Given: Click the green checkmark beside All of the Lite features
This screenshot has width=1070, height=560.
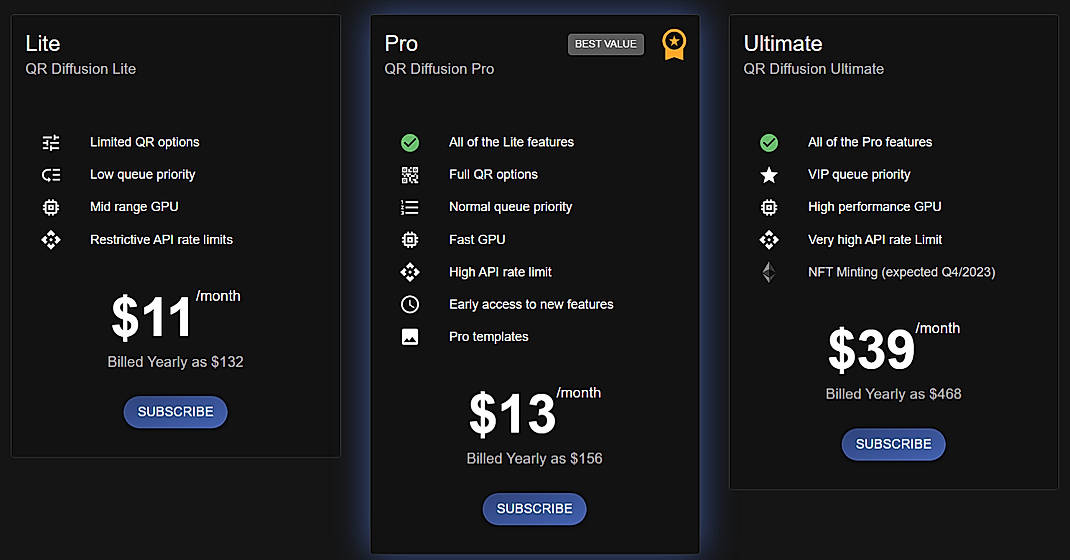Looking at the screenshot, I should coord(410,143).
